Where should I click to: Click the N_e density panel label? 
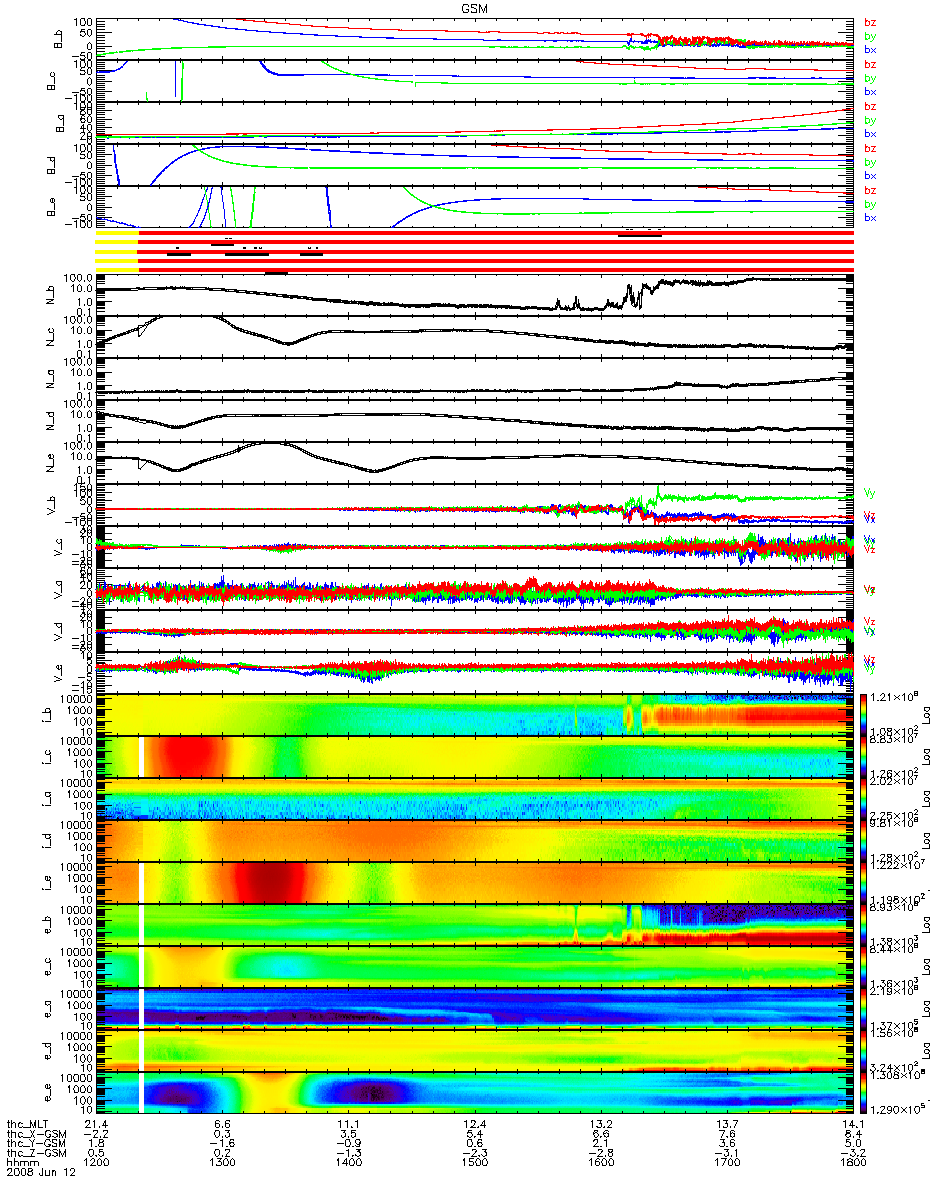click(x=48, y=463)
